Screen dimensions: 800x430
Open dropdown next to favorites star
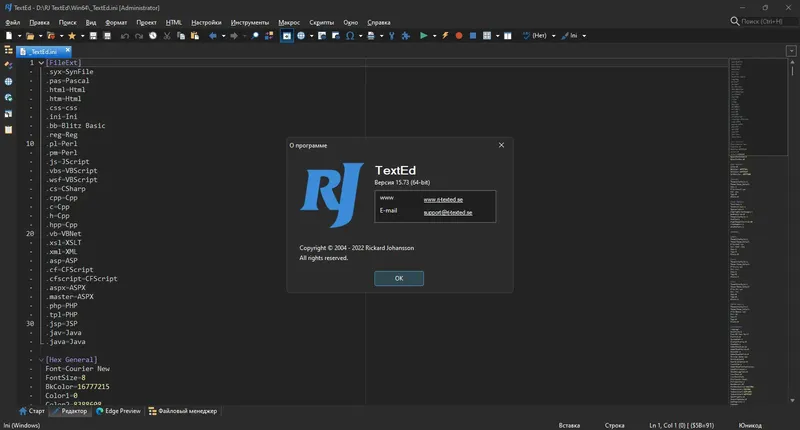(82, 36)
